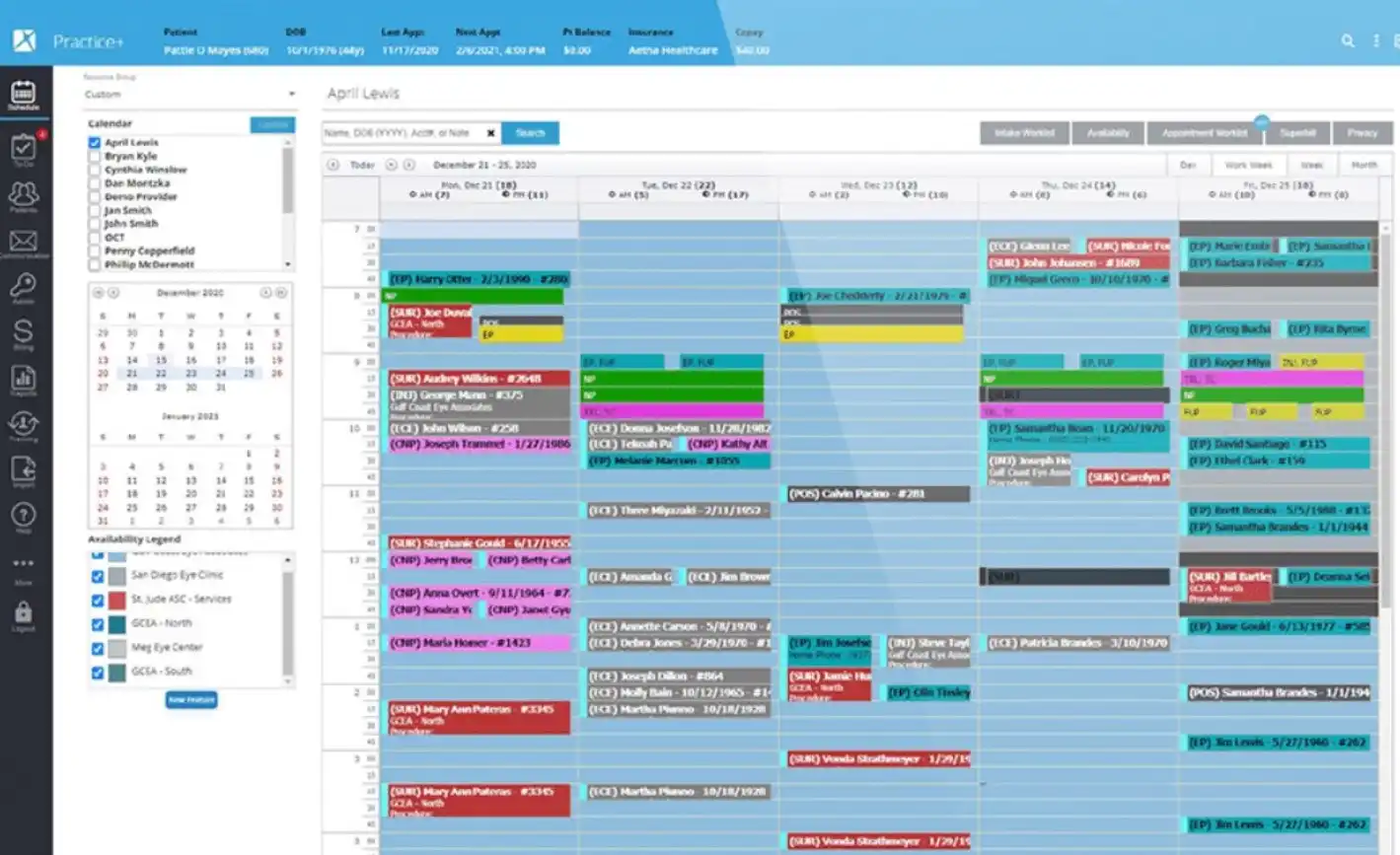Go to next month in mini calendar
The image size is (1400, 855).
pos(267,292)
